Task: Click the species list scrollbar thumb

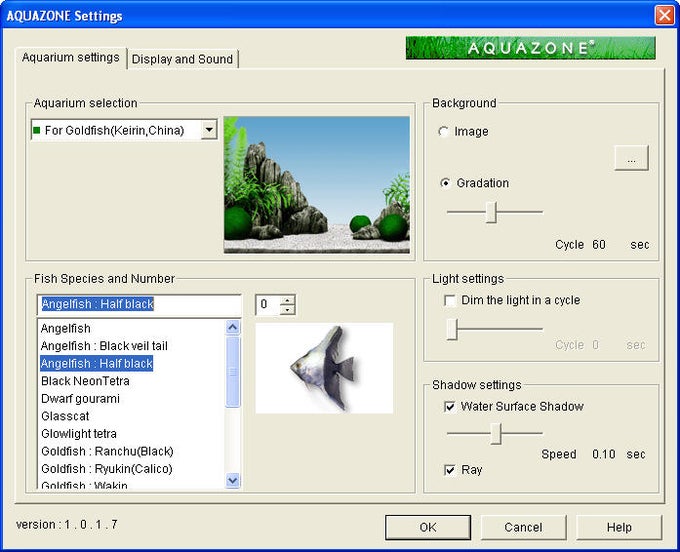Action: click(233, 372)
